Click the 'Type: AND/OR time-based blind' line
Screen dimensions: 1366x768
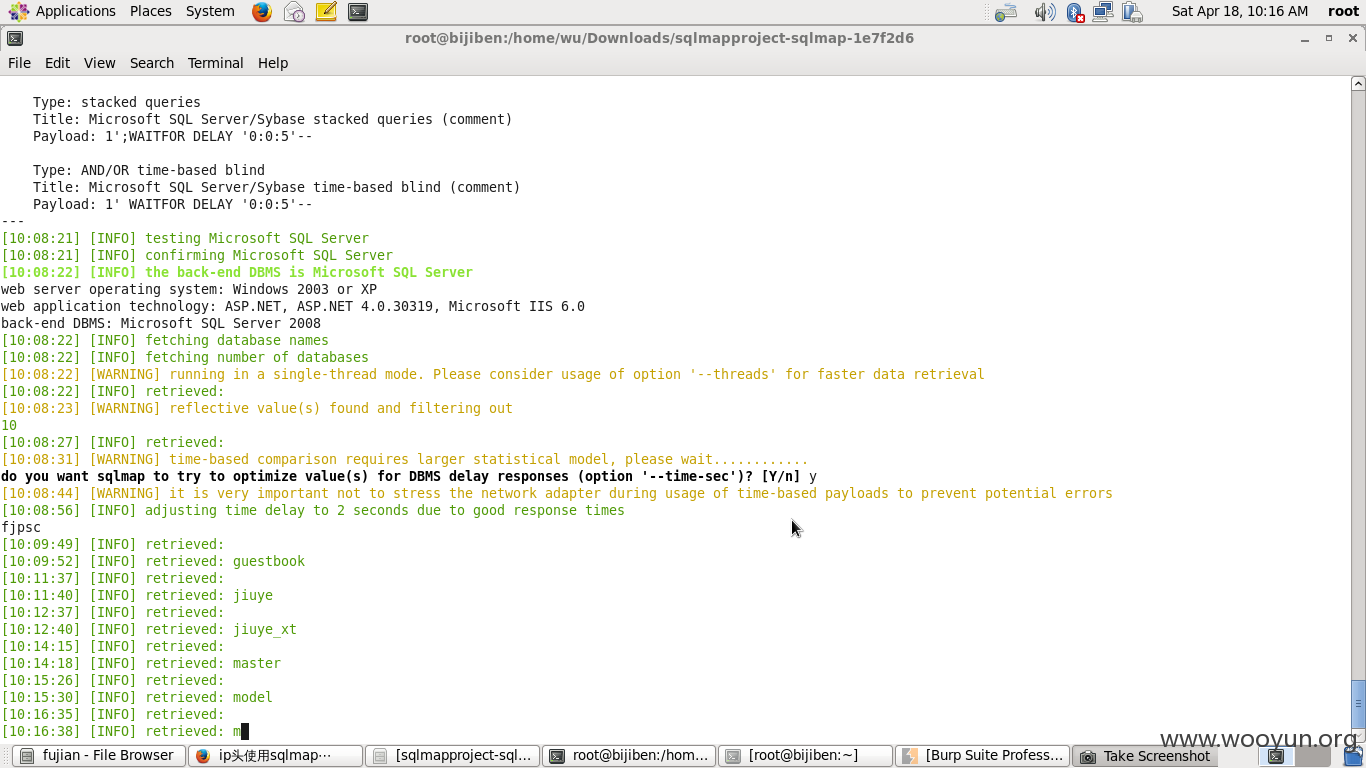[149, 170]
